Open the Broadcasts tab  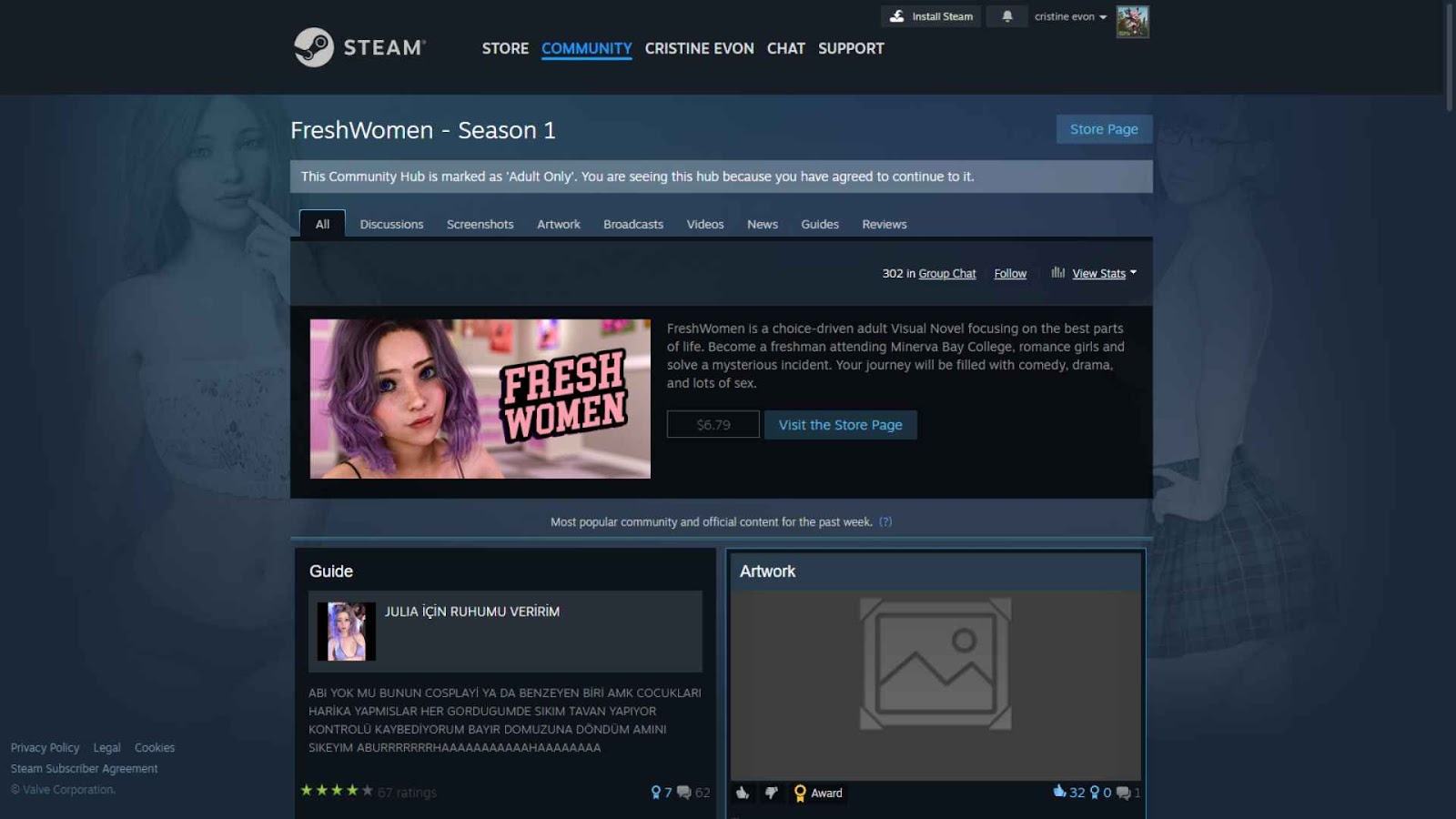(x=633, y=225)
